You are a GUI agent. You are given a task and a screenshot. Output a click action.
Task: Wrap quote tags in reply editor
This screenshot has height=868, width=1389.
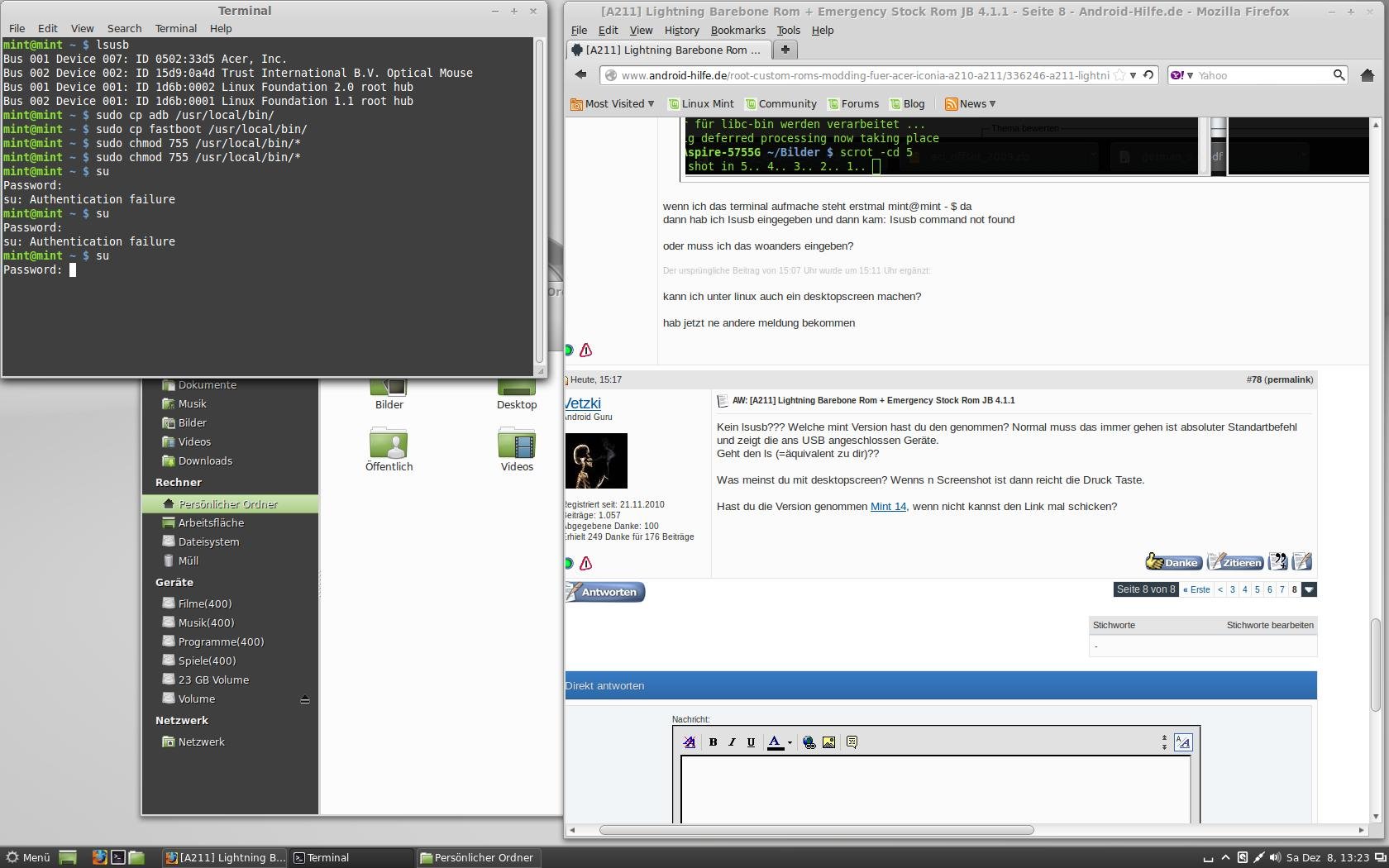point(852,742)
